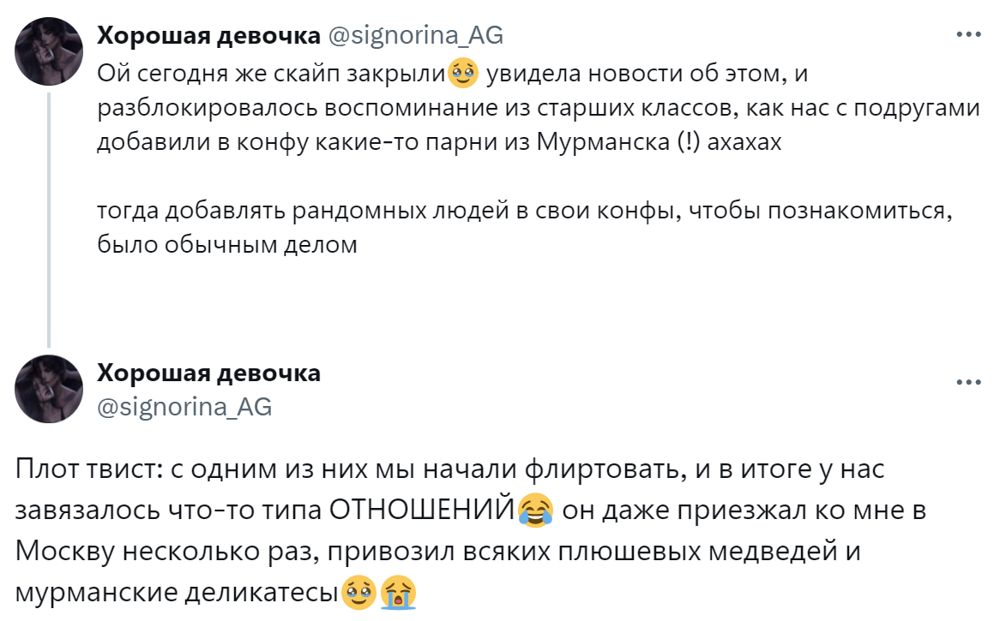Click the laughing-crying emoji after "ОТНОШЕНИЙ"
Viewport: 1000px width, 621px height.
(x=537, y=510)
